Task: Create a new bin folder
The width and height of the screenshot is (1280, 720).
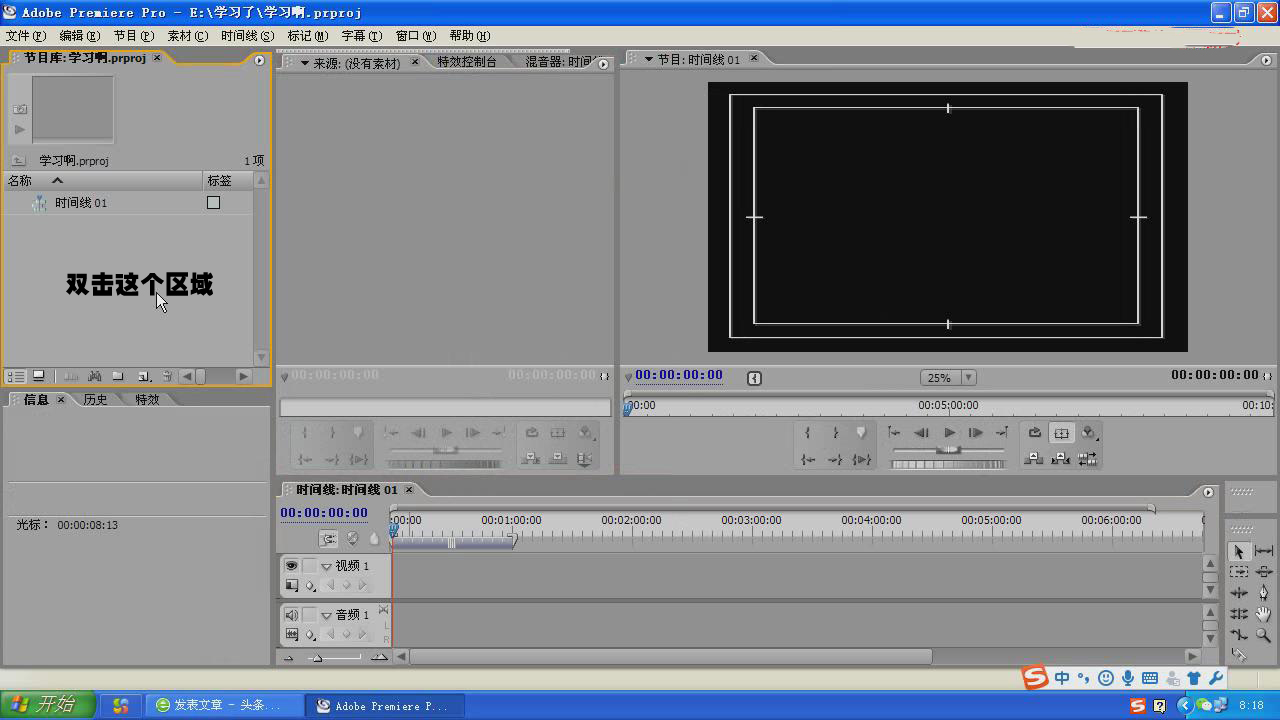Action: 117,376
